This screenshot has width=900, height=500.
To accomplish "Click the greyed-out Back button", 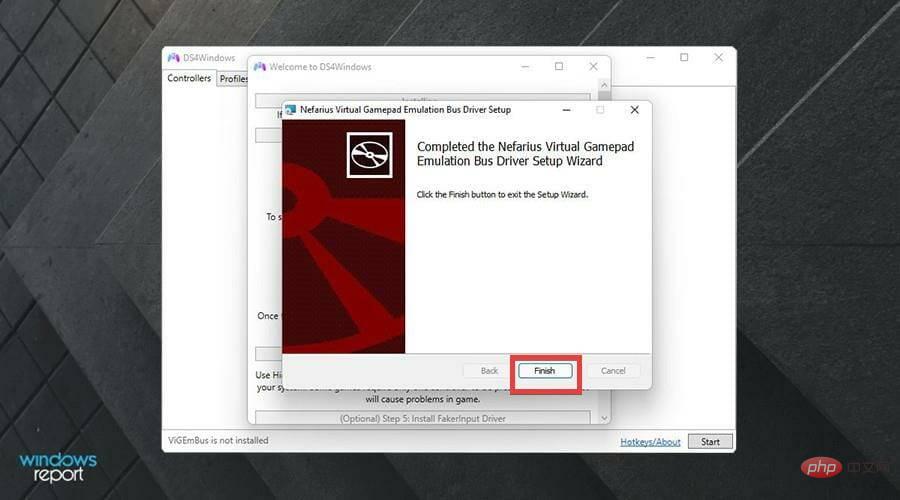I will (489, 370).
